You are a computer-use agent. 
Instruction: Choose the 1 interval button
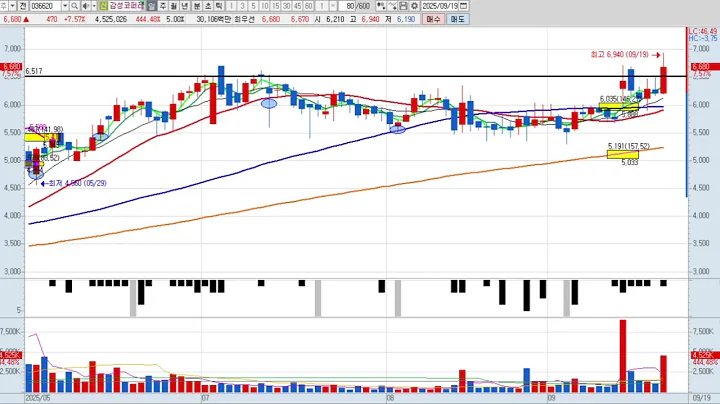point(231,6)
